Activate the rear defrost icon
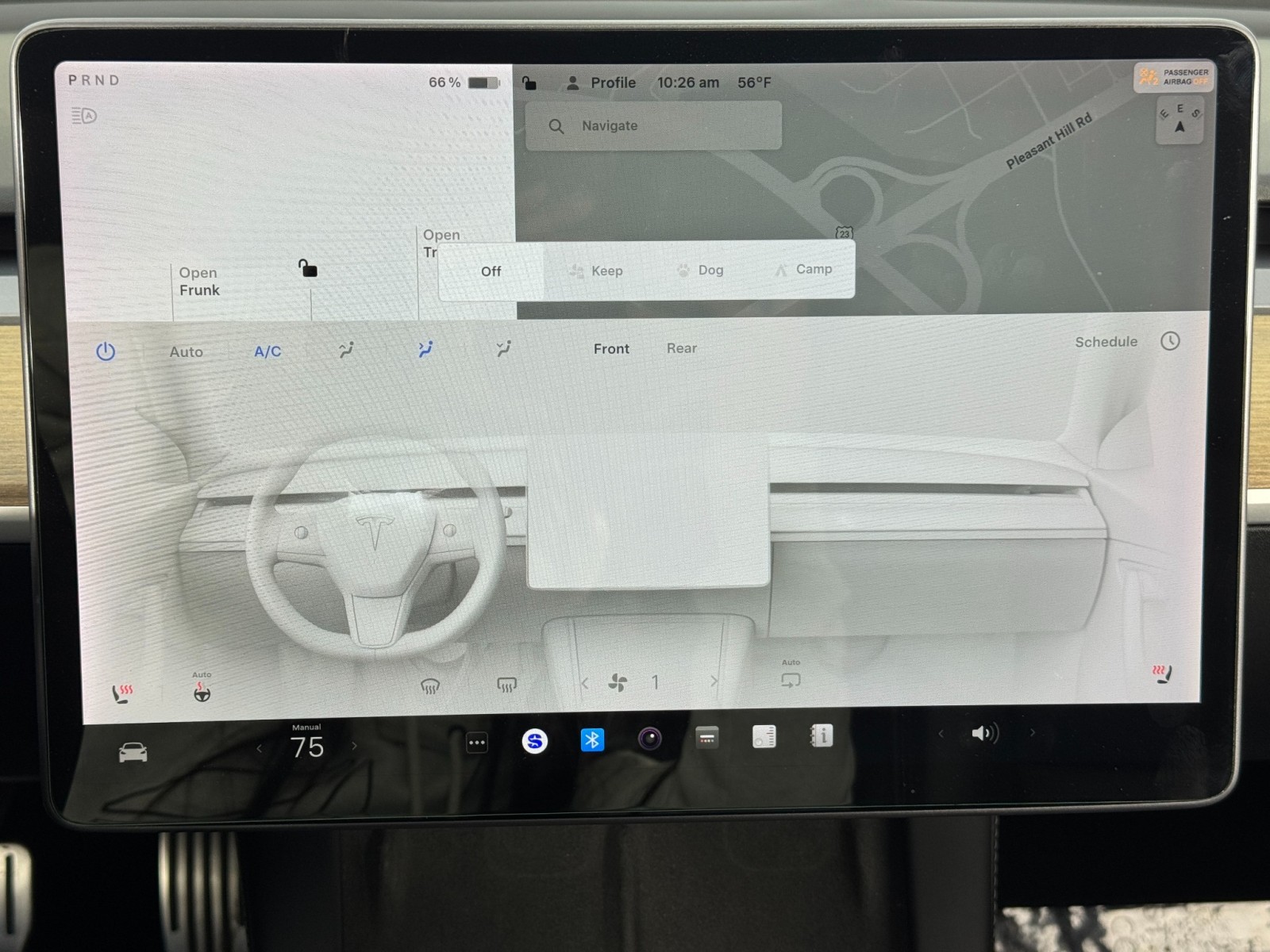The height and width of the screenshot is (952, 1270). 506,684
